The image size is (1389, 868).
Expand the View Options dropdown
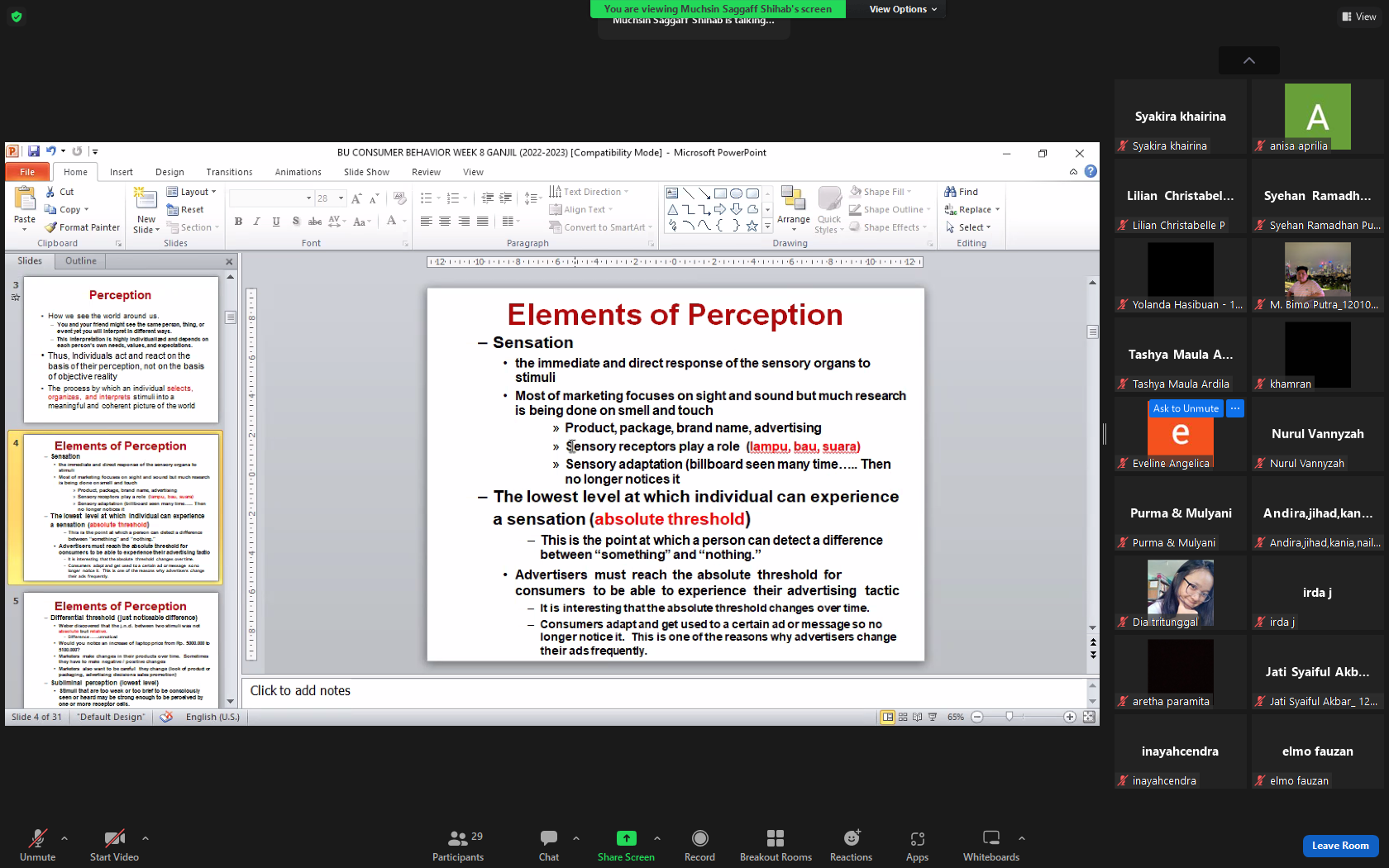[x=903, y=9]
